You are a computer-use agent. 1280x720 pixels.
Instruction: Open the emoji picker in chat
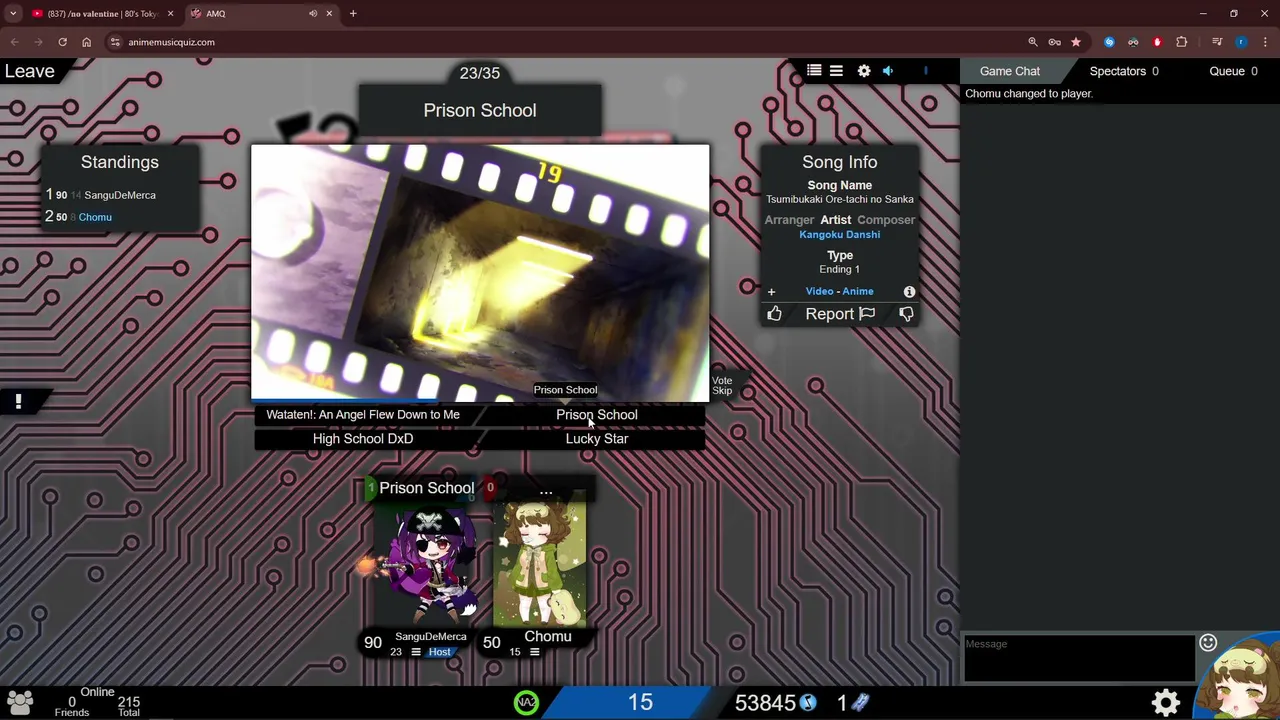tap(1208, 643)
